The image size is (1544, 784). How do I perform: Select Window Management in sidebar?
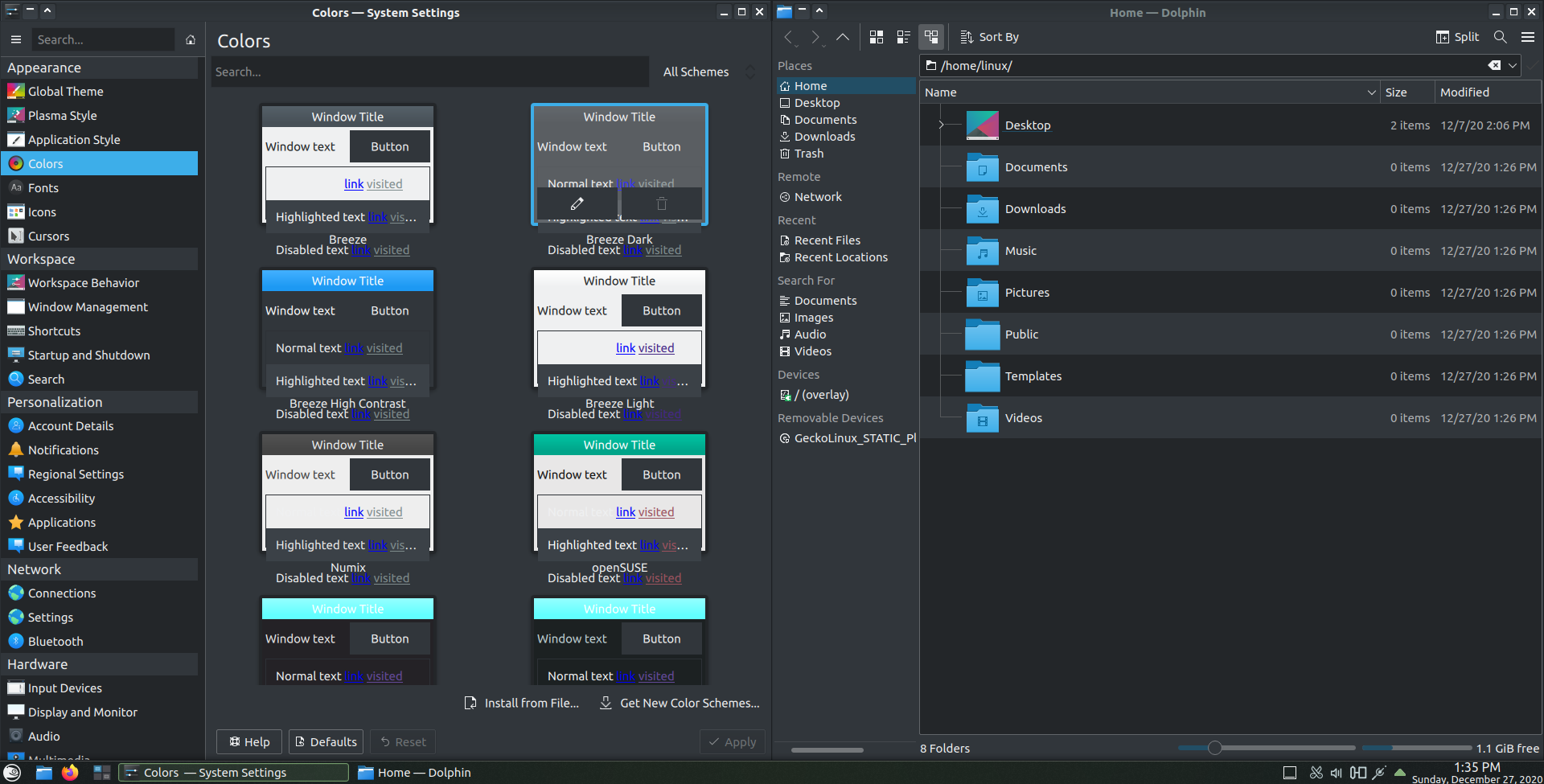tap(99, 307)
